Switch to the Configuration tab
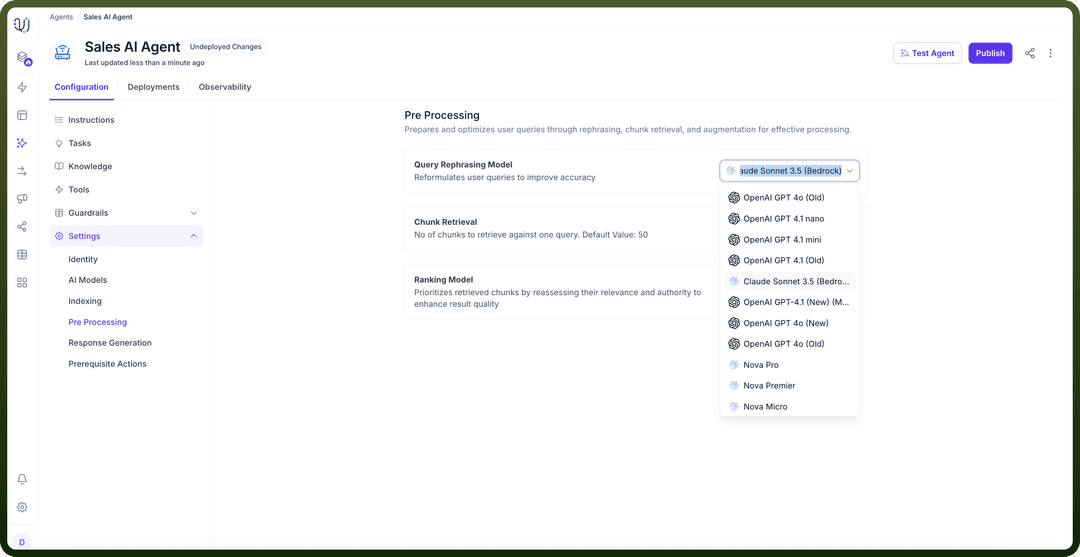 pos(81,87)
